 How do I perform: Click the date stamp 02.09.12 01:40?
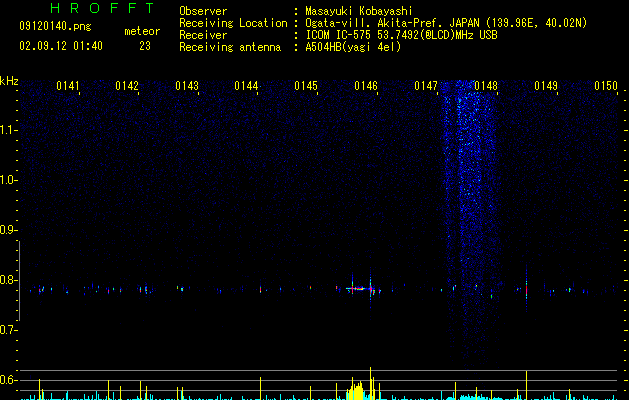[x=61, y=46]
